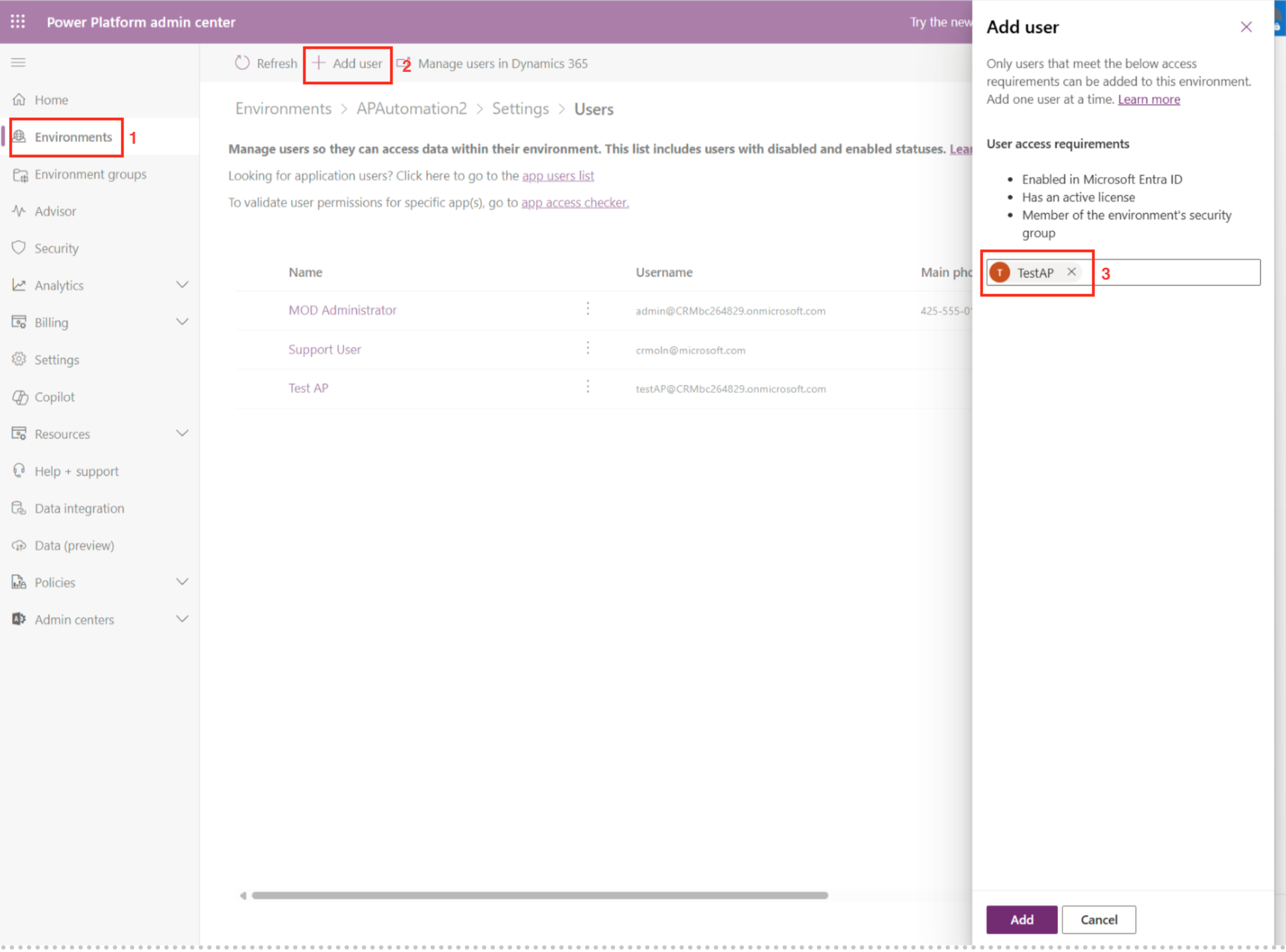Viewport: 1286px width, 952px height.
Task: Click the Add button in panel
Action: pyautogui.click(x=1021, y=919)
